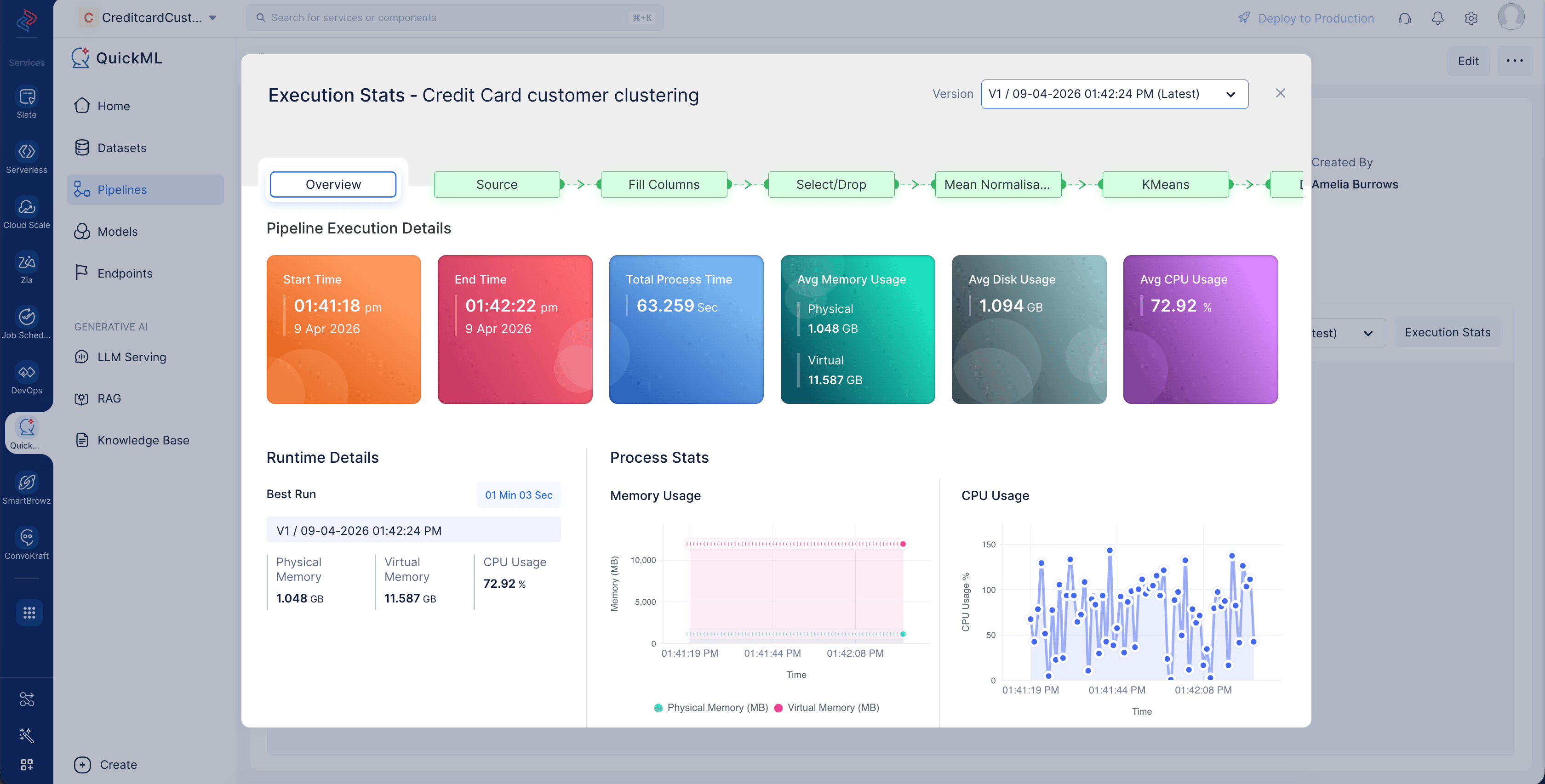Open the Slate service icon
This screenshot has height=784, width=1545.
(26, 103)
